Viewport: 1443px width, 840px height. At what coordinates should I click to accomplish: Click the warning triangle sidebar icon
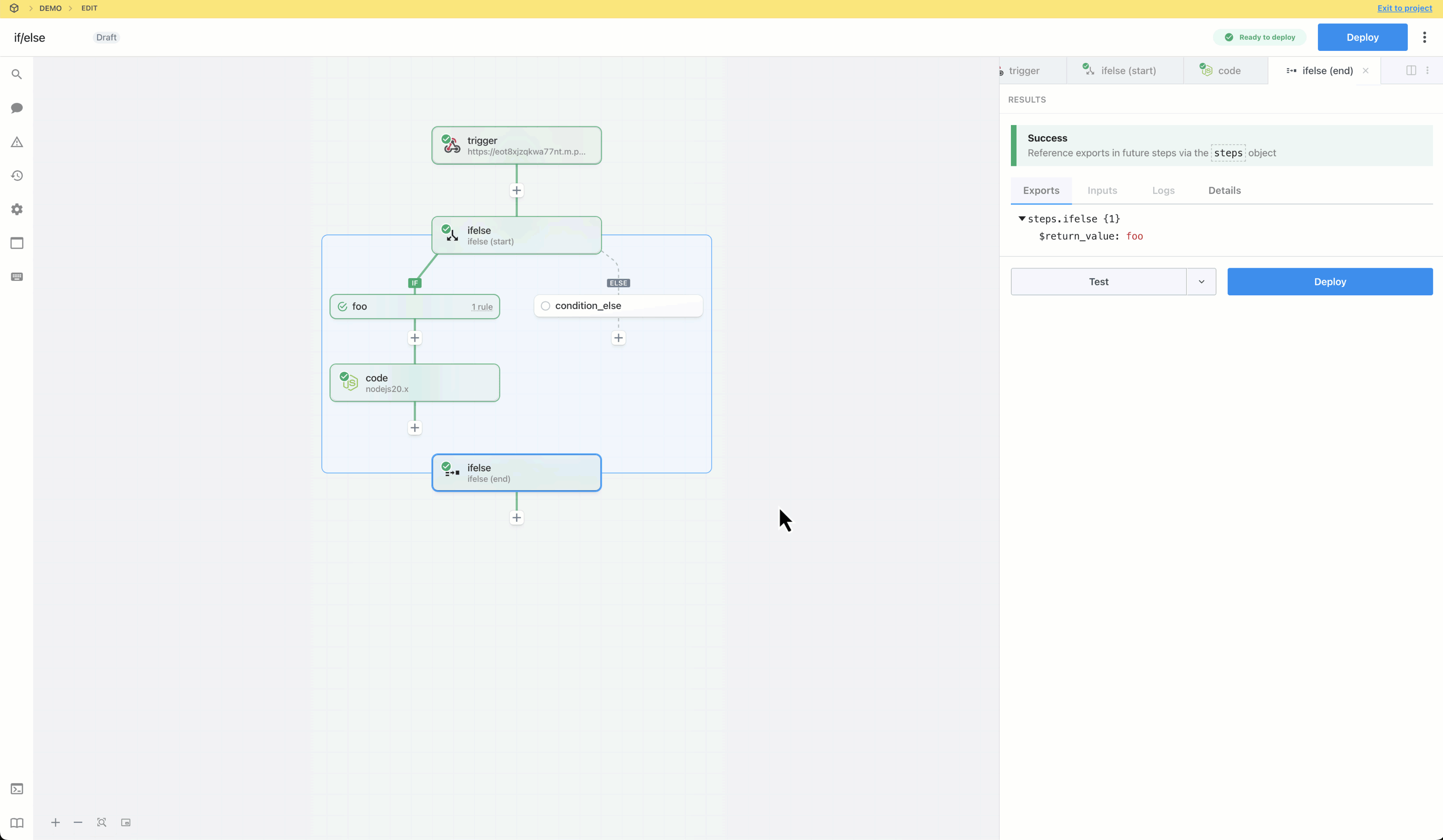click(x=16, y=142)
